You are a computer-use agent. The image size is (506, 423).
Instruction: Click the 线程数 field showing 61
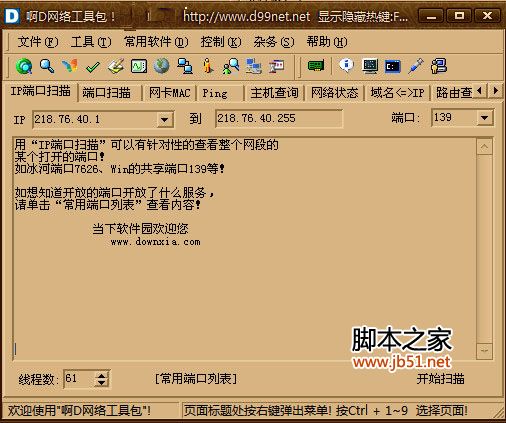(x=79, y=379)
